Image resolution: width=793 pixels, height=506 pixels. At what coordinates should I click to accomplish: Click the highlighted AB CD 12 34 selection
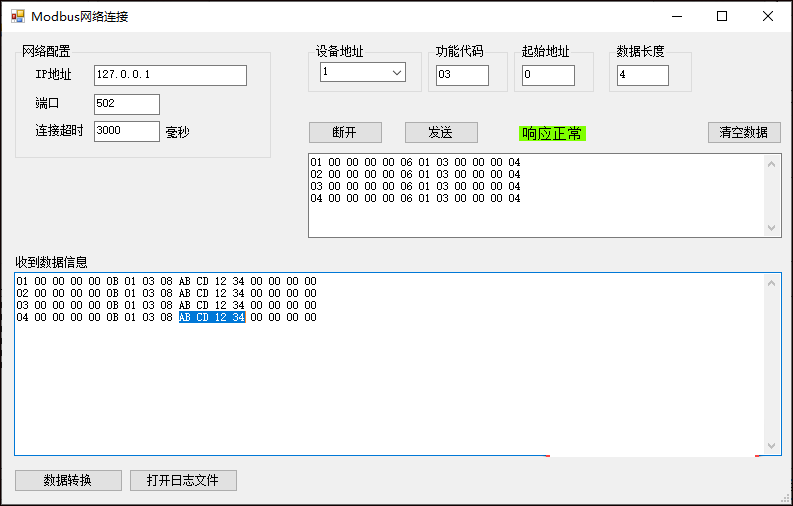pyautogui.click(x=212, y=317)
